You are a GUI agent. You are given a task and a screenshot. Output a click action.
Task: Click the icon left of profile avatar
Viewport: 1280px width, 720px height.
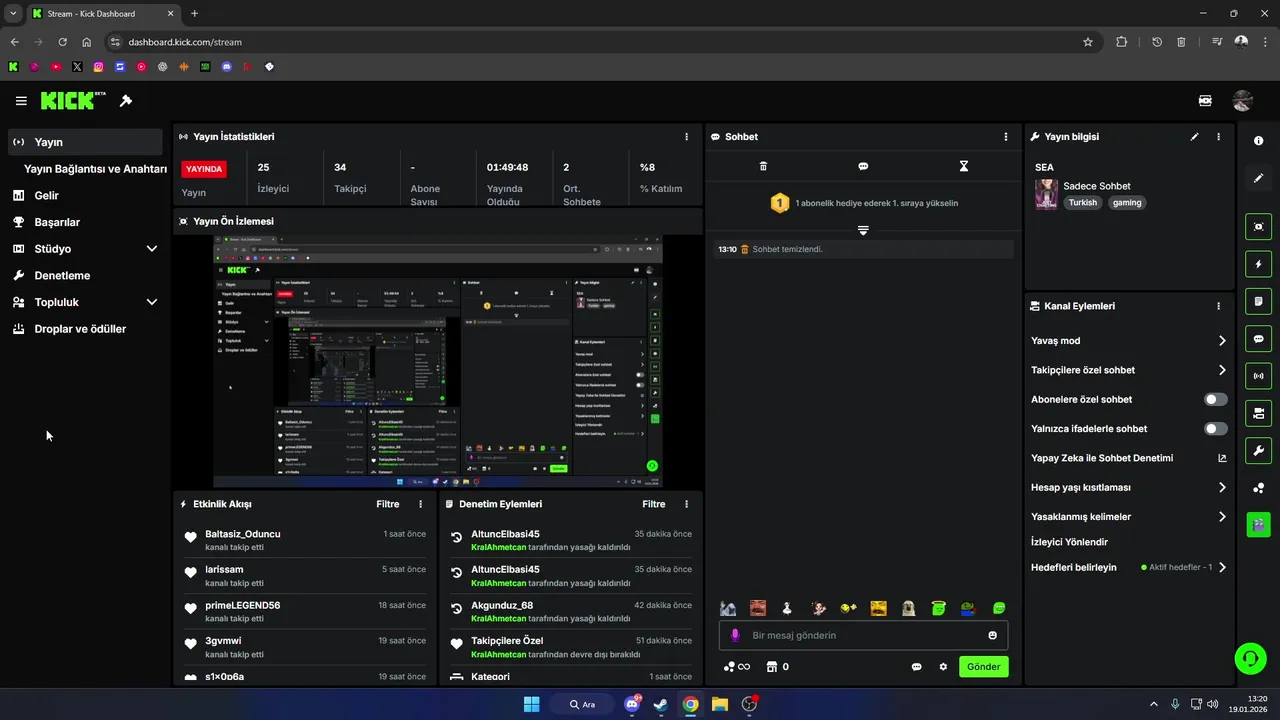click(x=1205, y=101)
